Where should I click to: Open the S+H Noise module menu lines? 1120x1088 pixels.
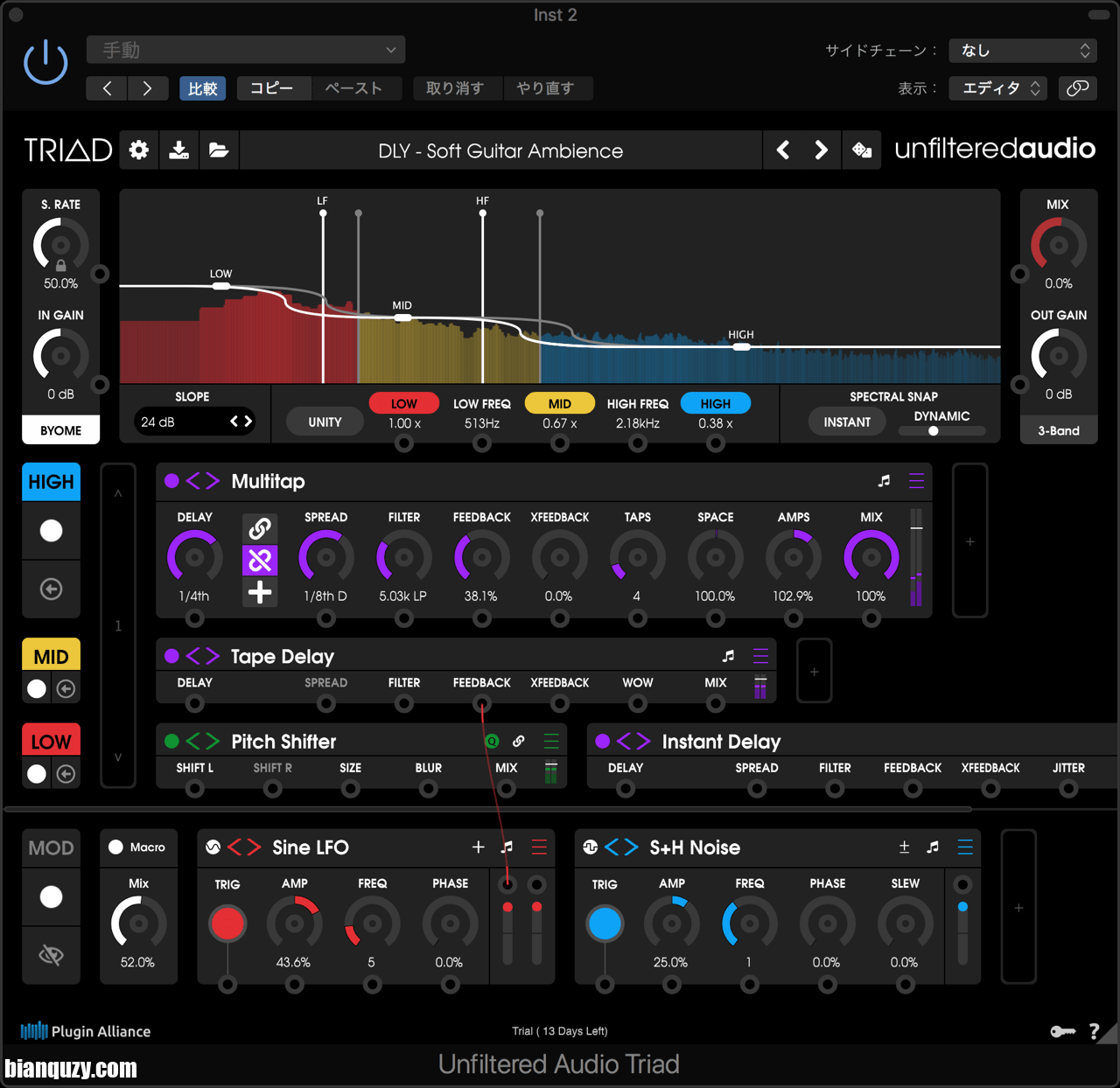(x=965, y=847)
